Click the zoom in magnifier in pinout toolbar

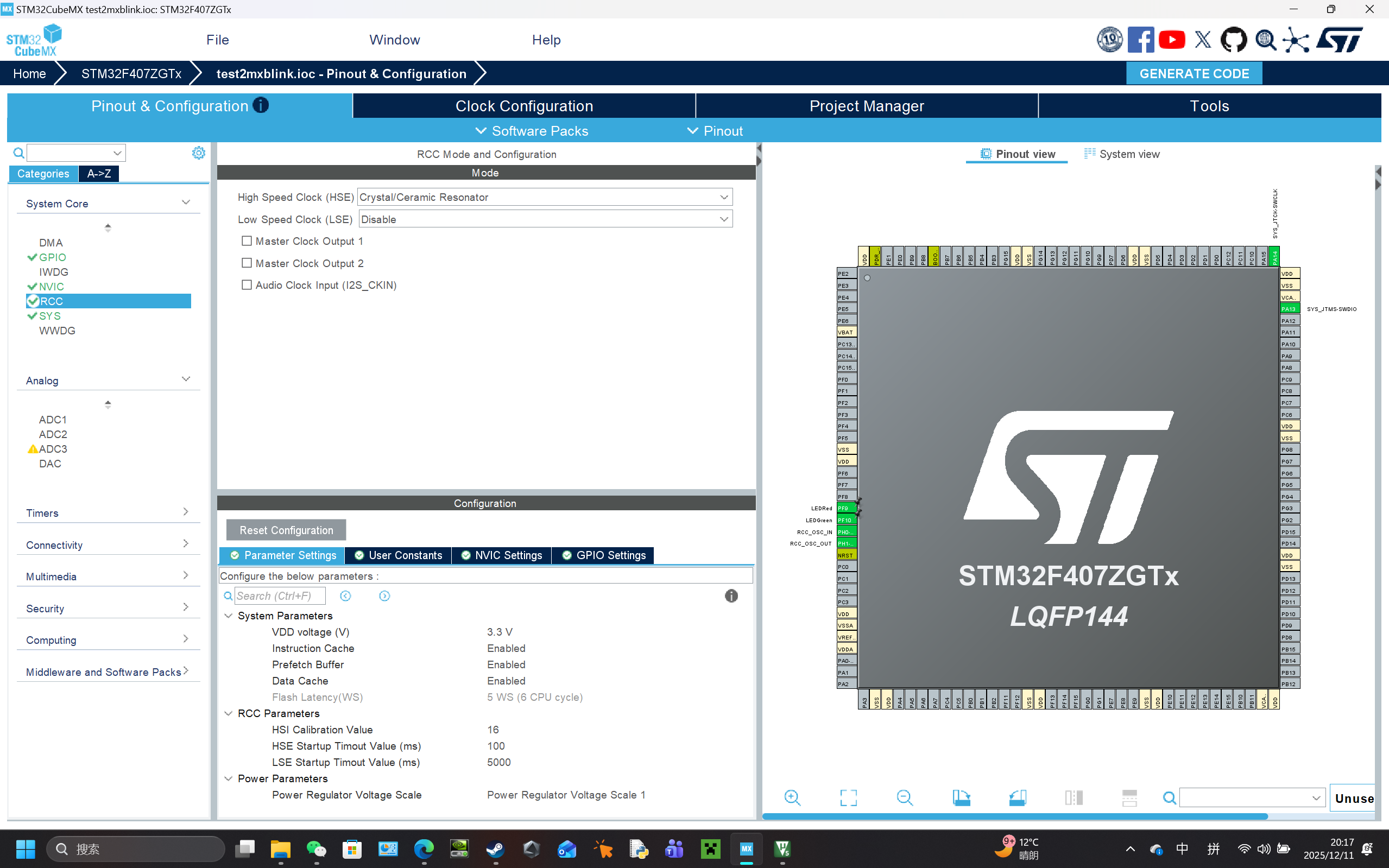(792, 798)
